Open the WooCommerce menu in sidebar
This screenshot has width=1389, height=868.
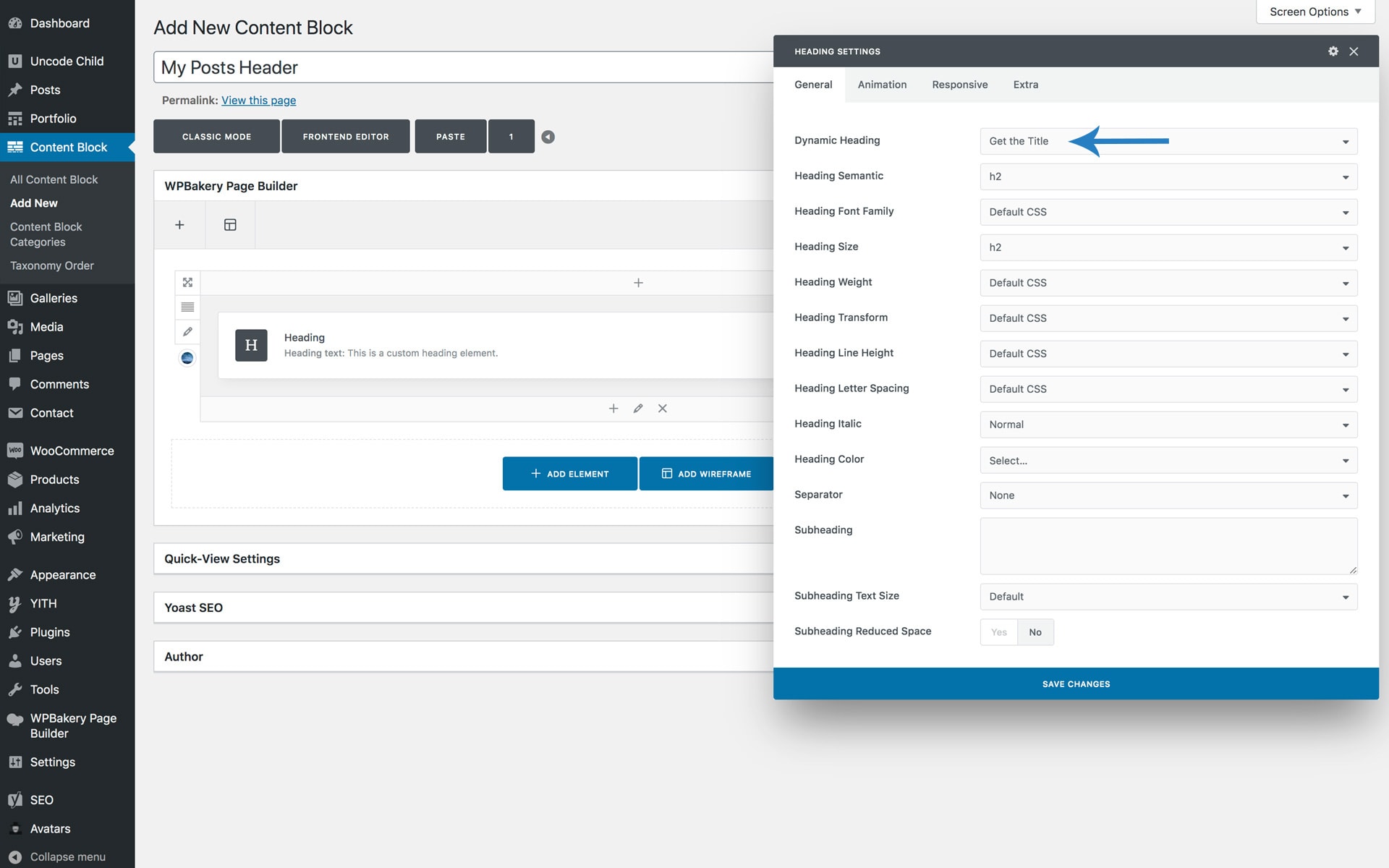tap(72, 451)
